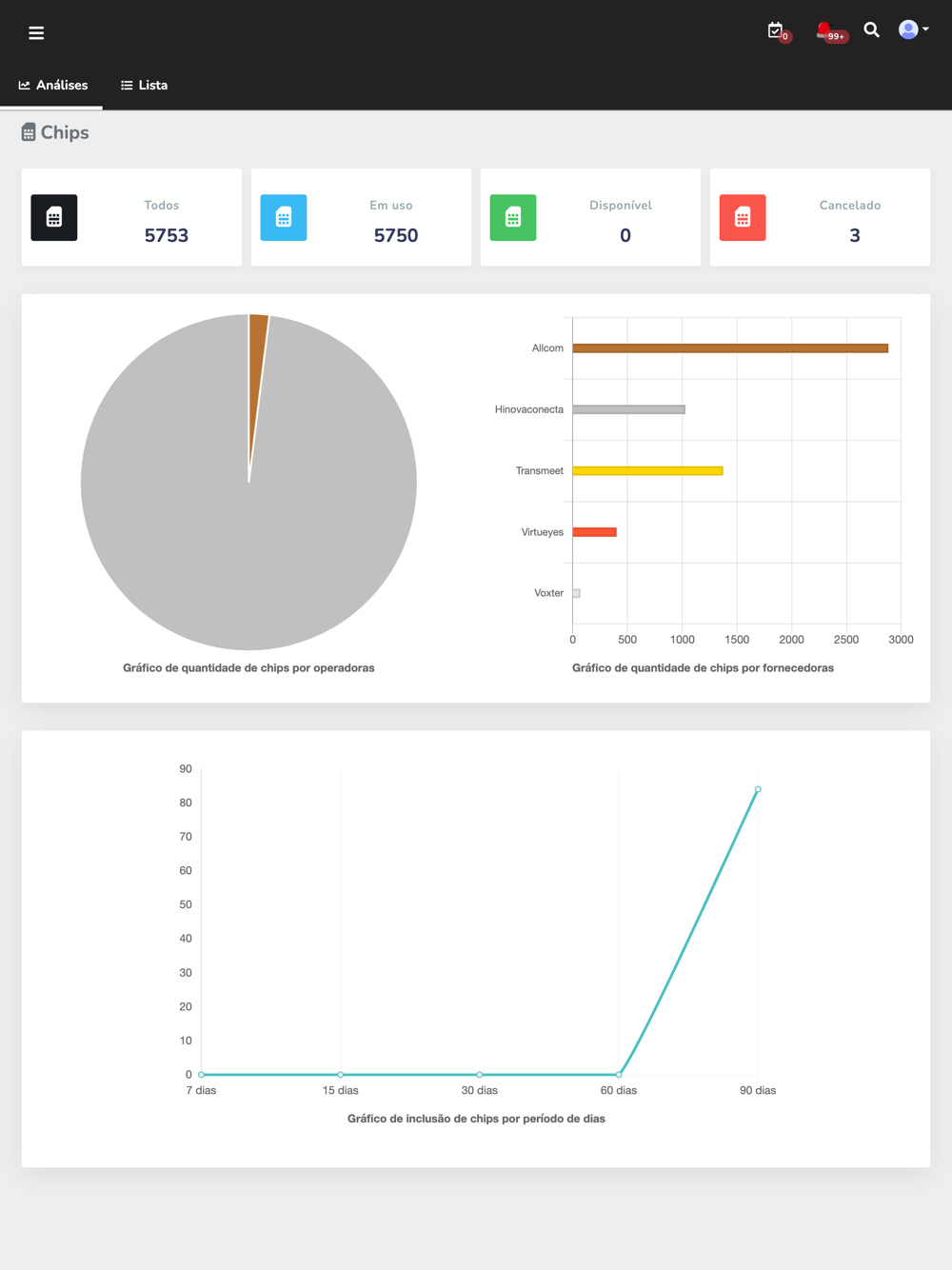
Task: Click the green Disponível SIM icon
Action: [513, 217]
